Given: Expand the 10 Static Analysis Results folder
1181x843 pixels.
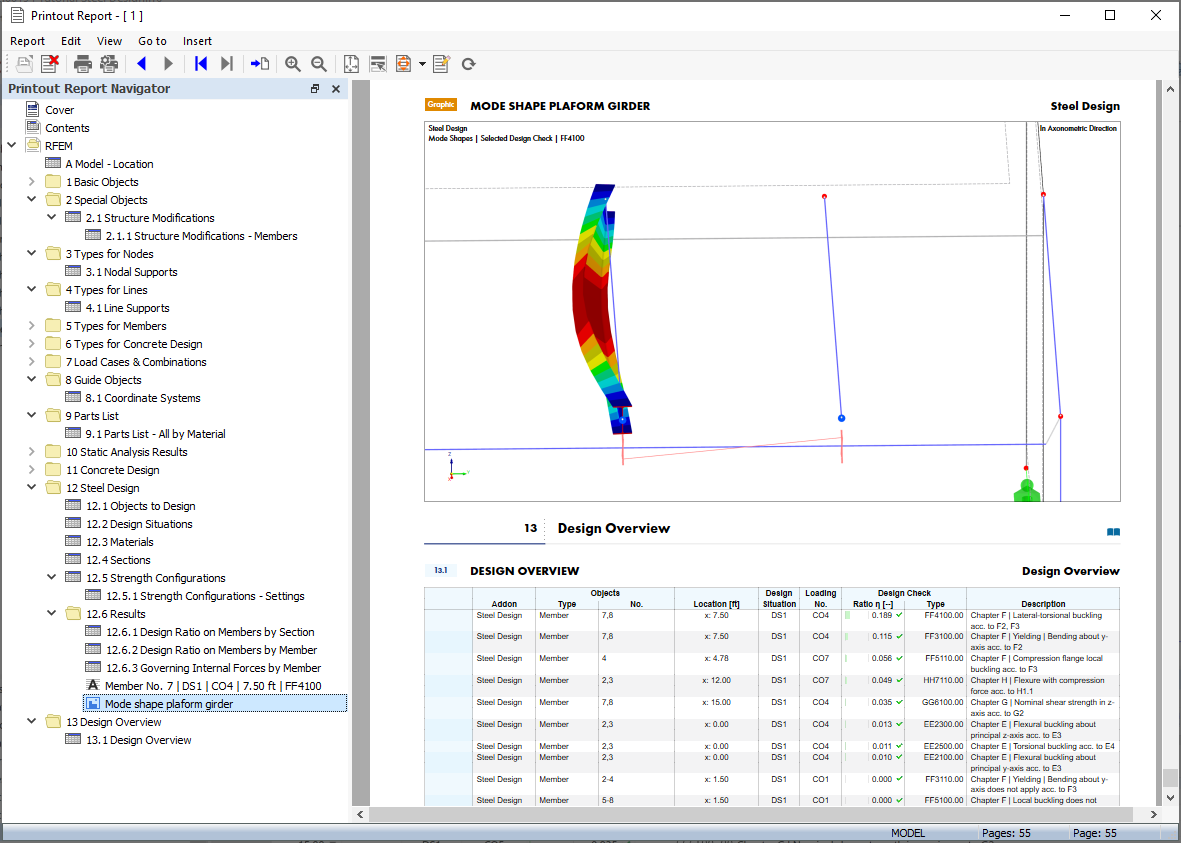Looking at the screenshot, I should pyautogui.click(x=32, y=451).
